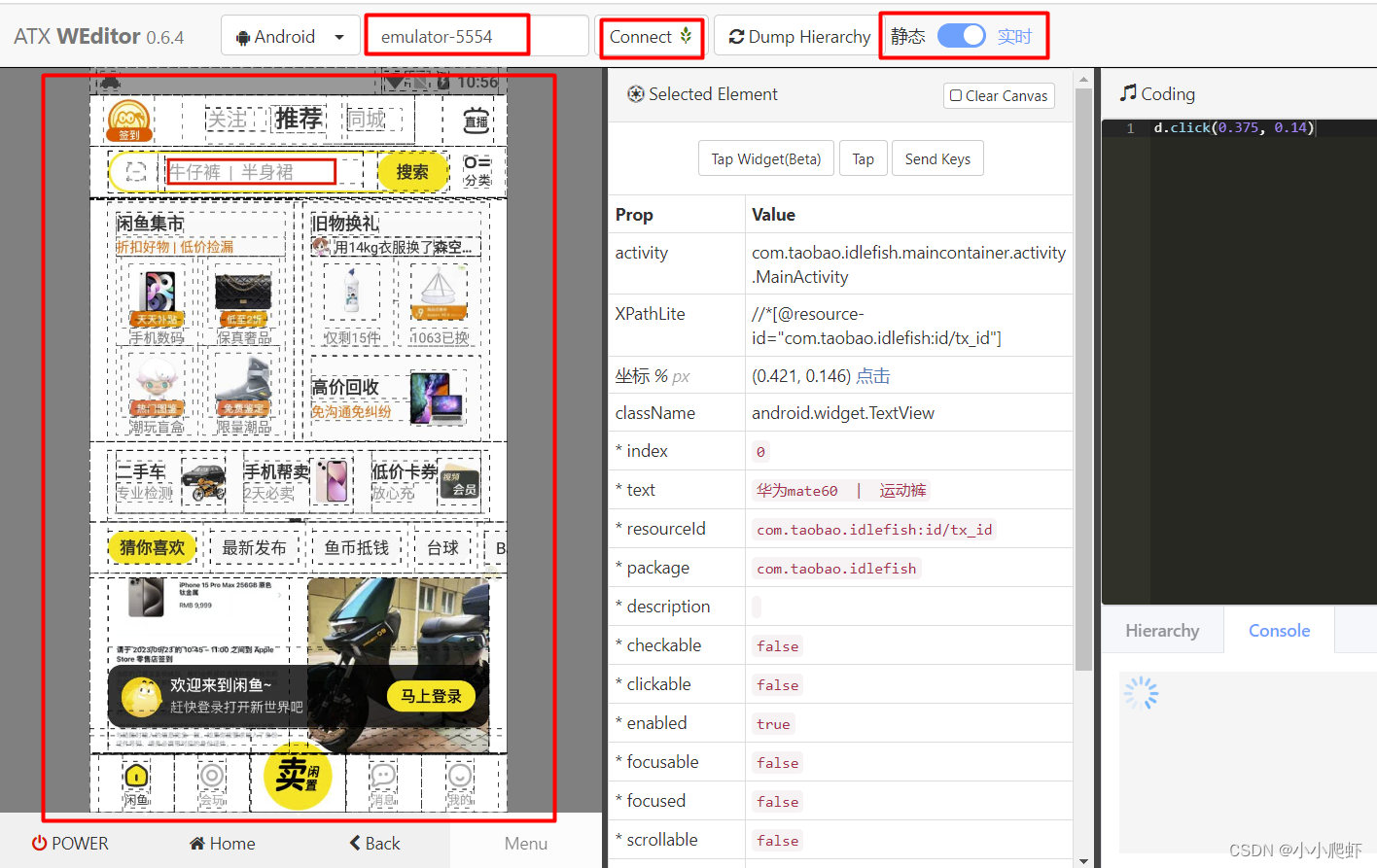Tap the yellow 搜索 button

[412, 172]
